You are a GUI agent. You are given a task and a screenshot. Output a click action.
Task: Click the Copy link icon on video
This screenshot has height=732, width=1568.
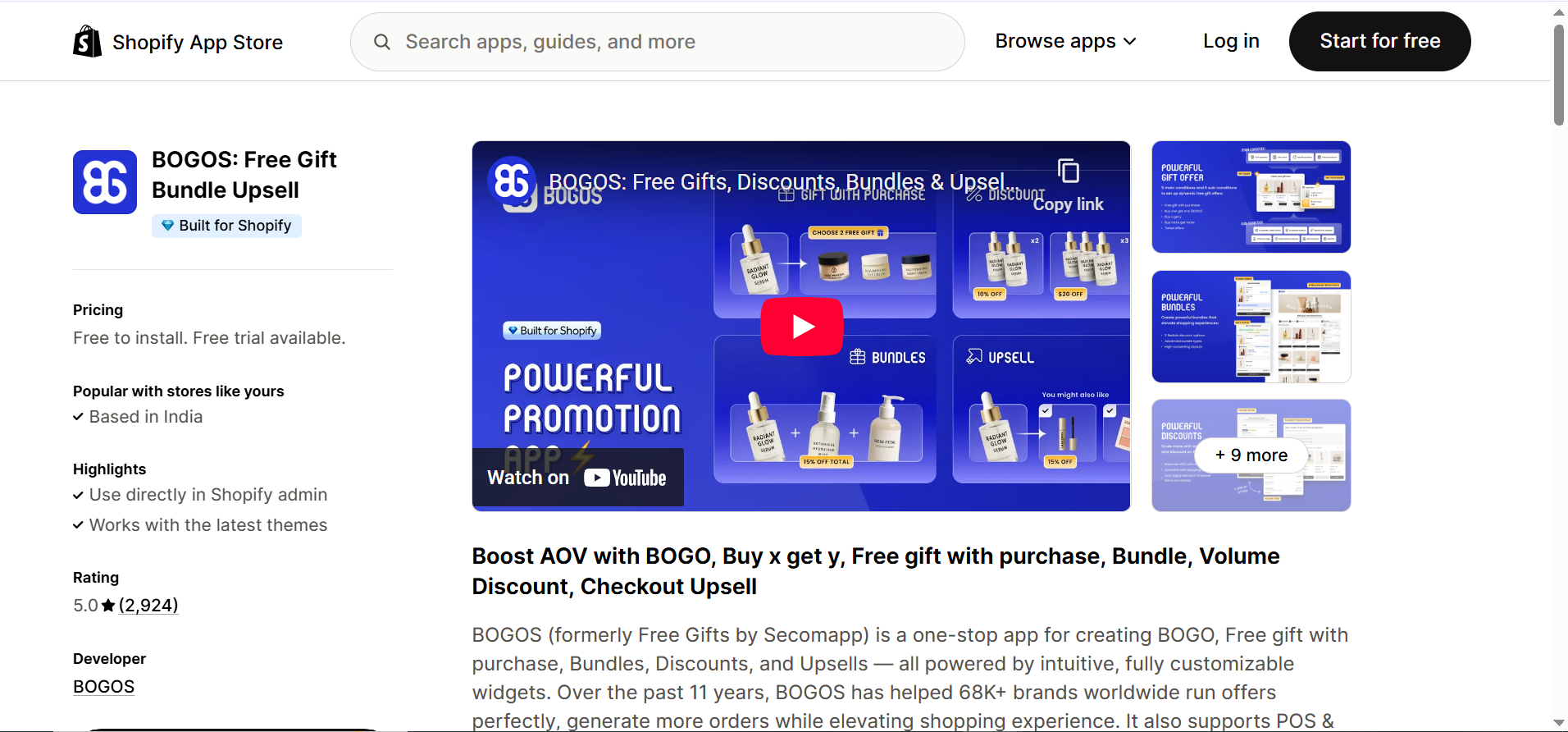(x=1068, y=171)
